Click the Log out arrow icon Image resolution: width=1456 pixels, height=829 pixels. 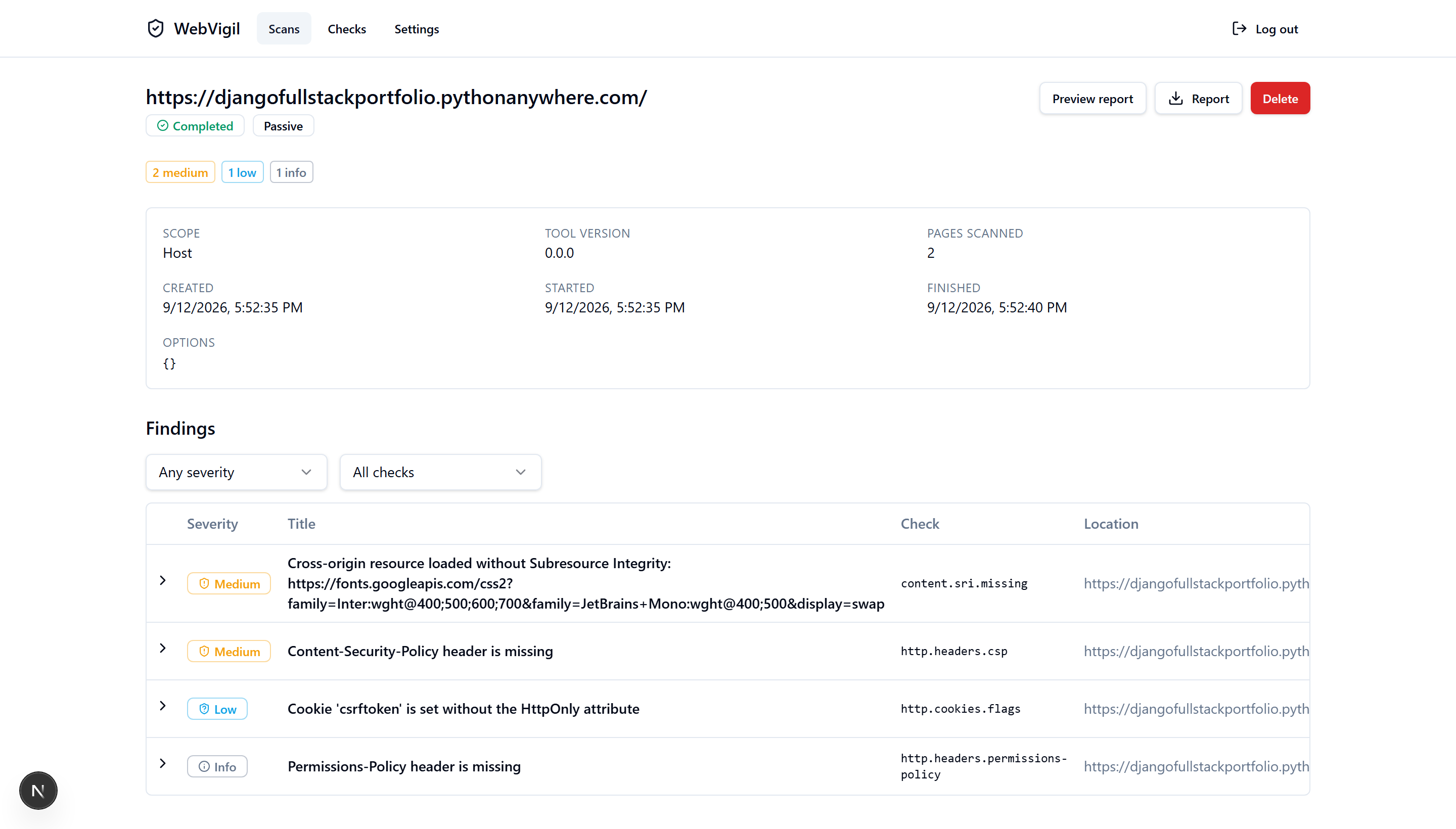coord(1239,28)
